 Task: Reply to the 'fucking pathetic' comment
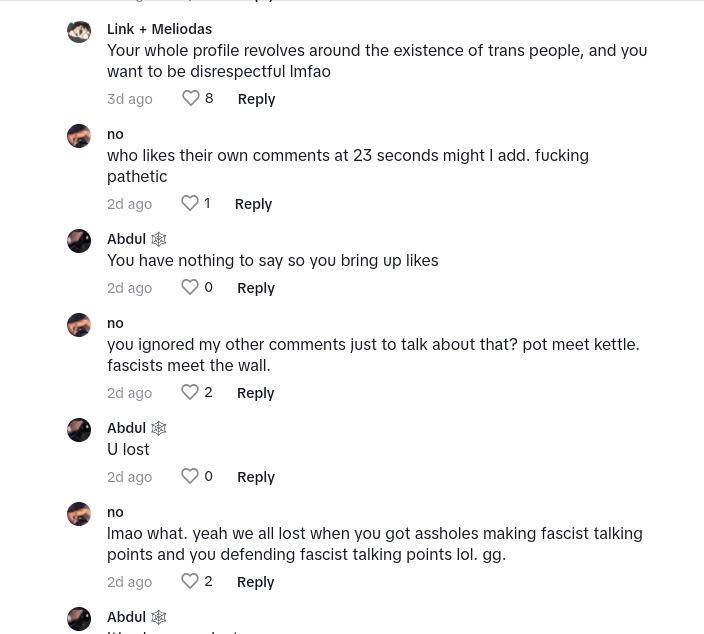pos(253,204)
